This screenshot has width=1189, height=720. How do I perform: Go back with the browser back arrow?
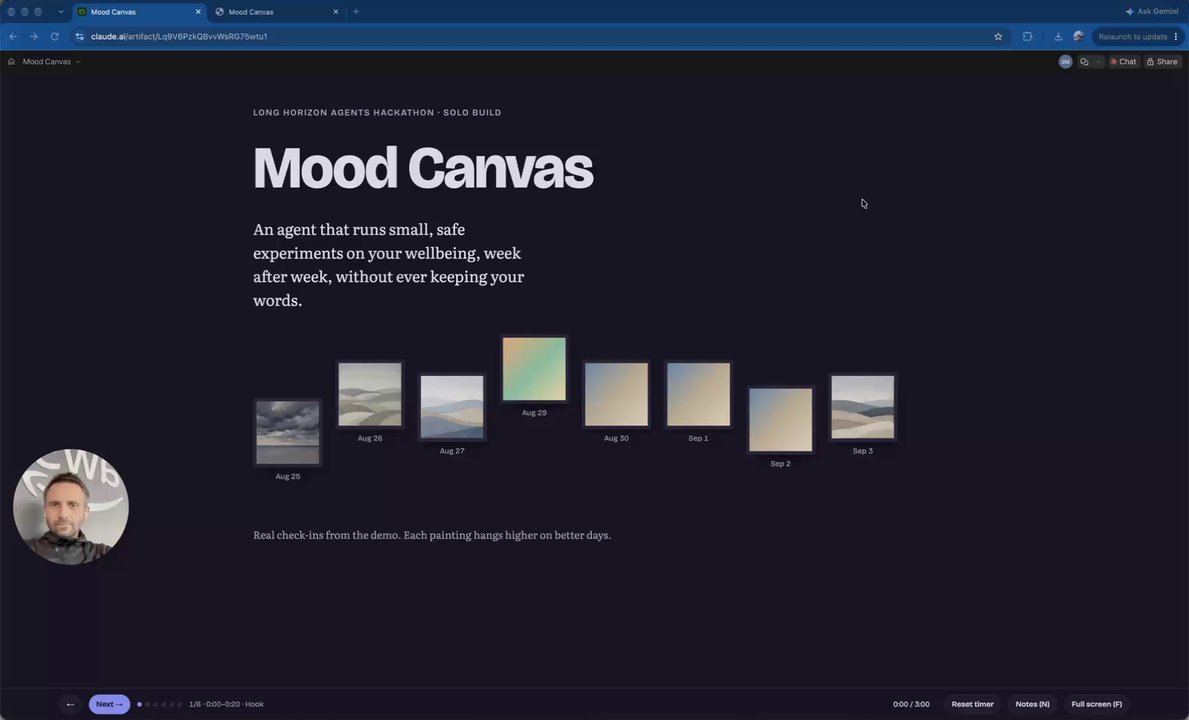point(13,36)
